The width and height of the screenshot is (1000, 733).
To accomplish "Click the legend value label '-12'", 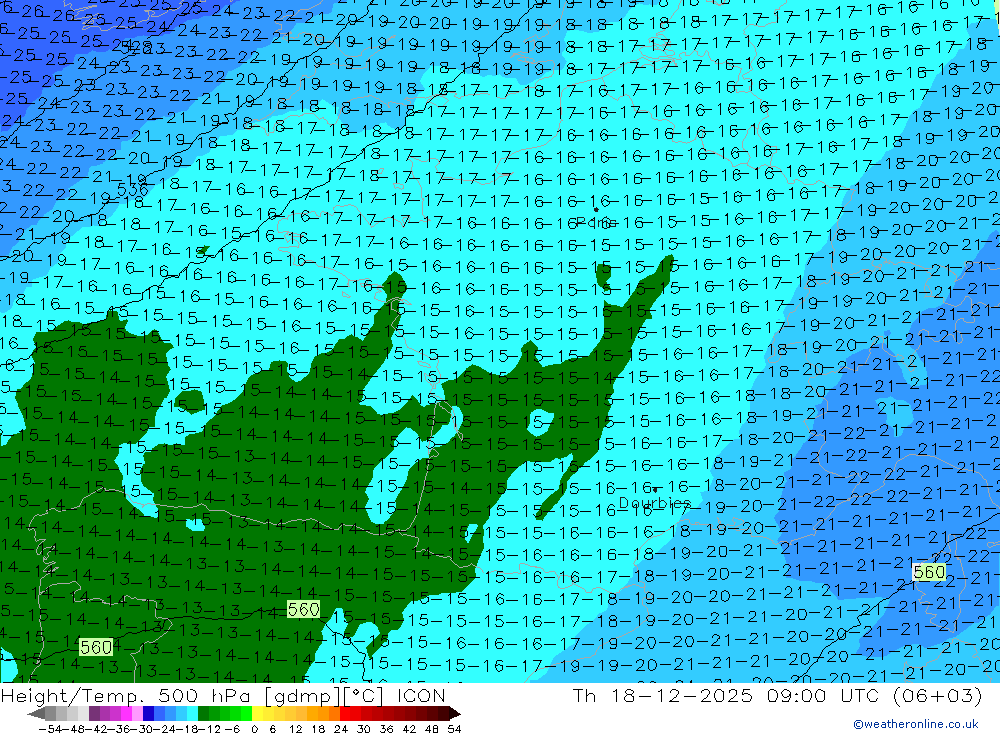I will point(207,729).
